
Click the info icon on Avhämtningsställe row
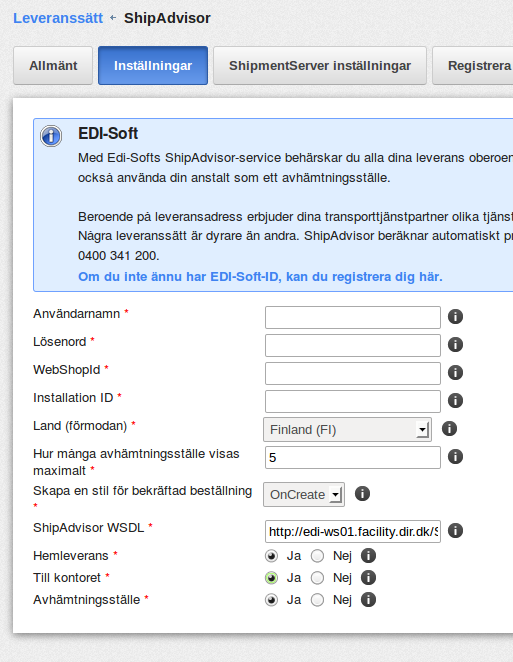pyautogui.click(x=368, y=600)
